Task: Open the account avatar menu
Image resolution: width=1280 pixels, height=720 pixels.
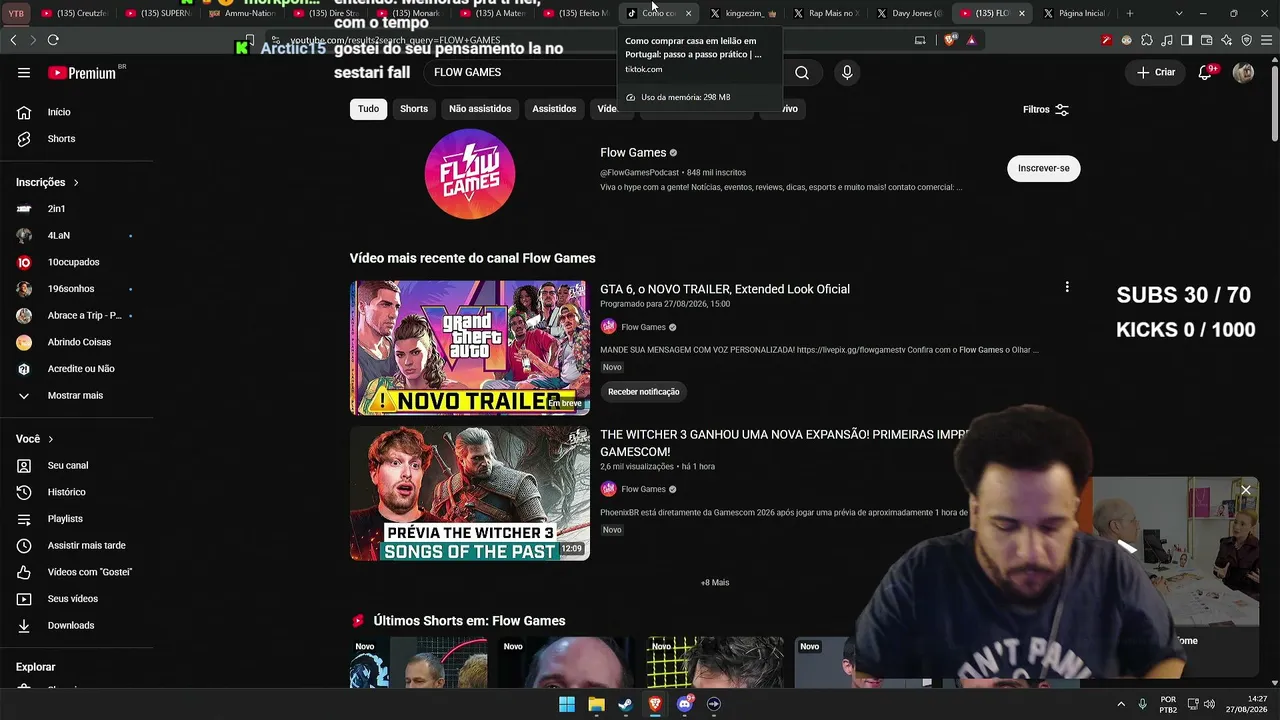Action: (x=1243, y=73)
